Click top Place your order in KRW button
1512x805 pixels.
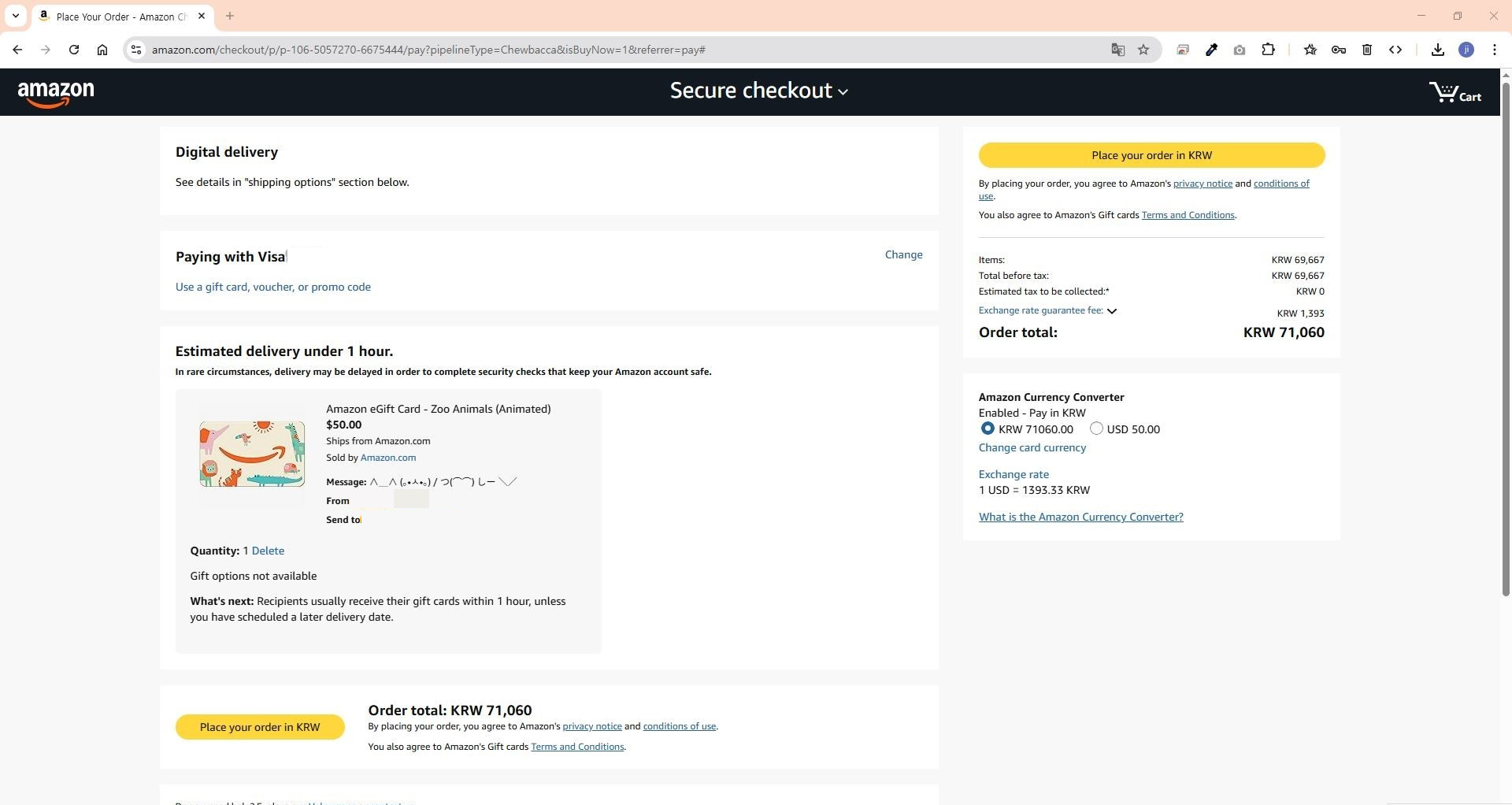(x=1151, y=155)
